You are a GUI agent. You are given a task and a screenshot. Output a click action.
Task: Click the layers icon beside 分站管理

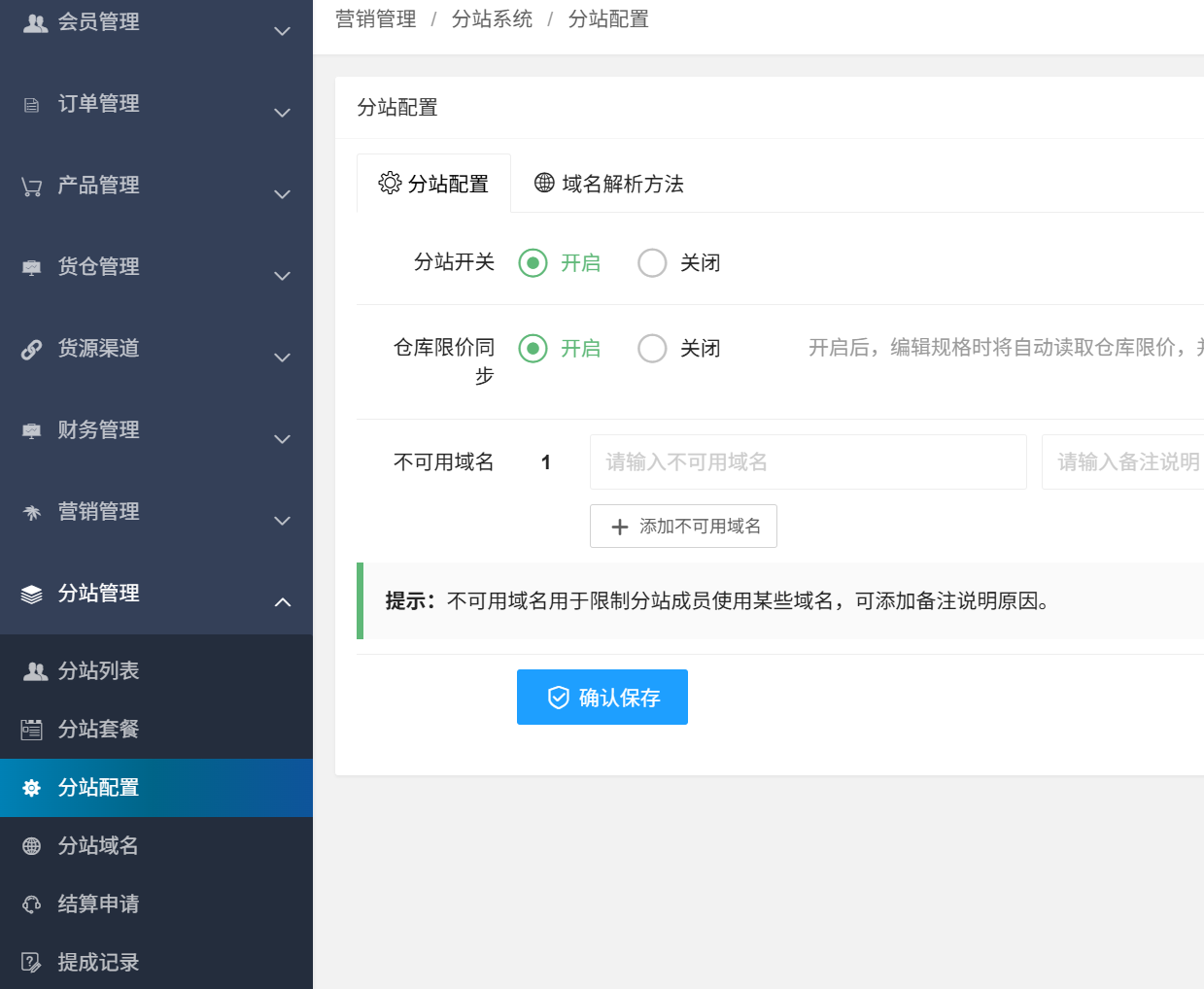click(32, 595)
